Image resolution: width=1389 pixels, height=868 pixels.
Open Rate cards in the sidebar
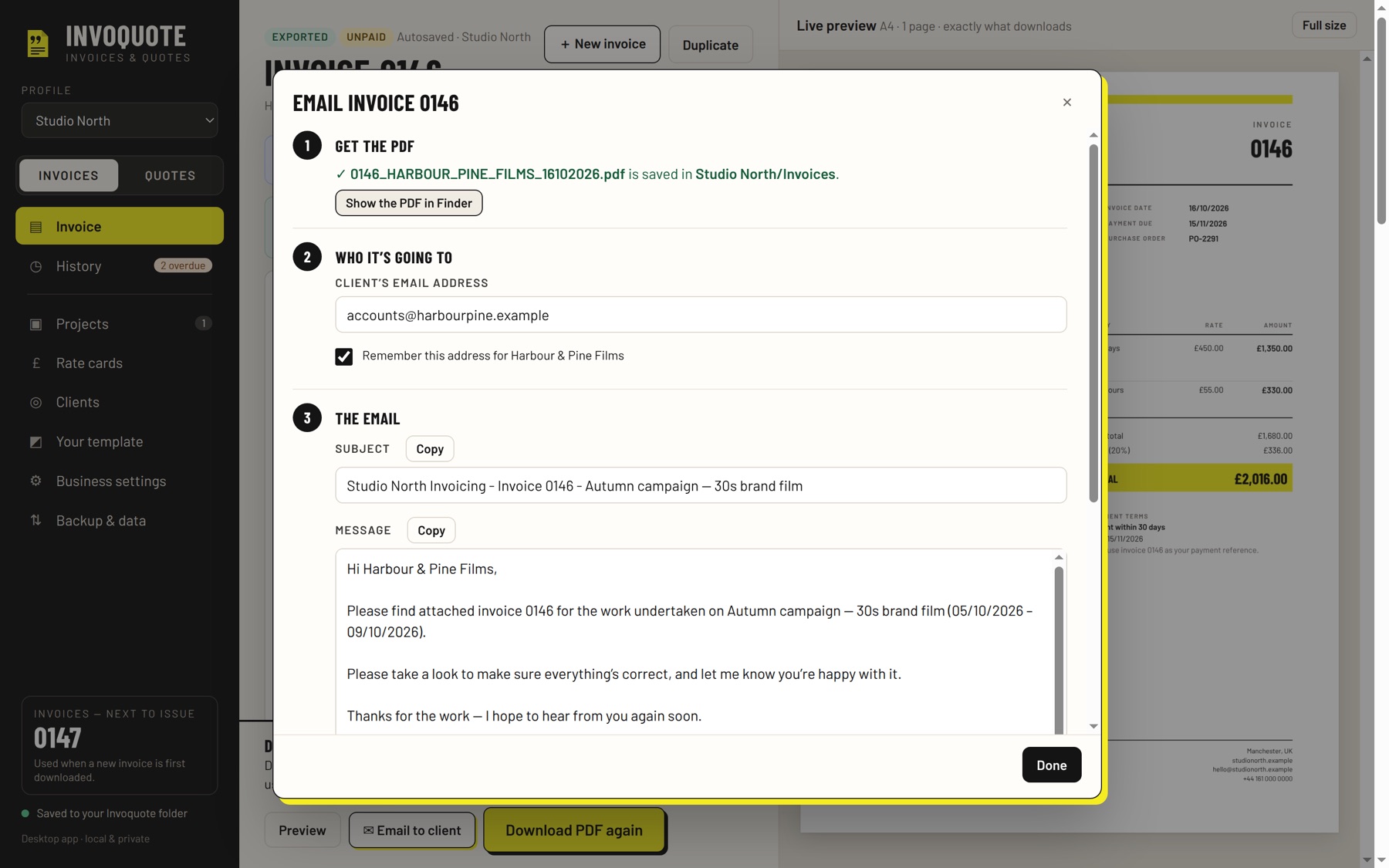coord(120,363)
